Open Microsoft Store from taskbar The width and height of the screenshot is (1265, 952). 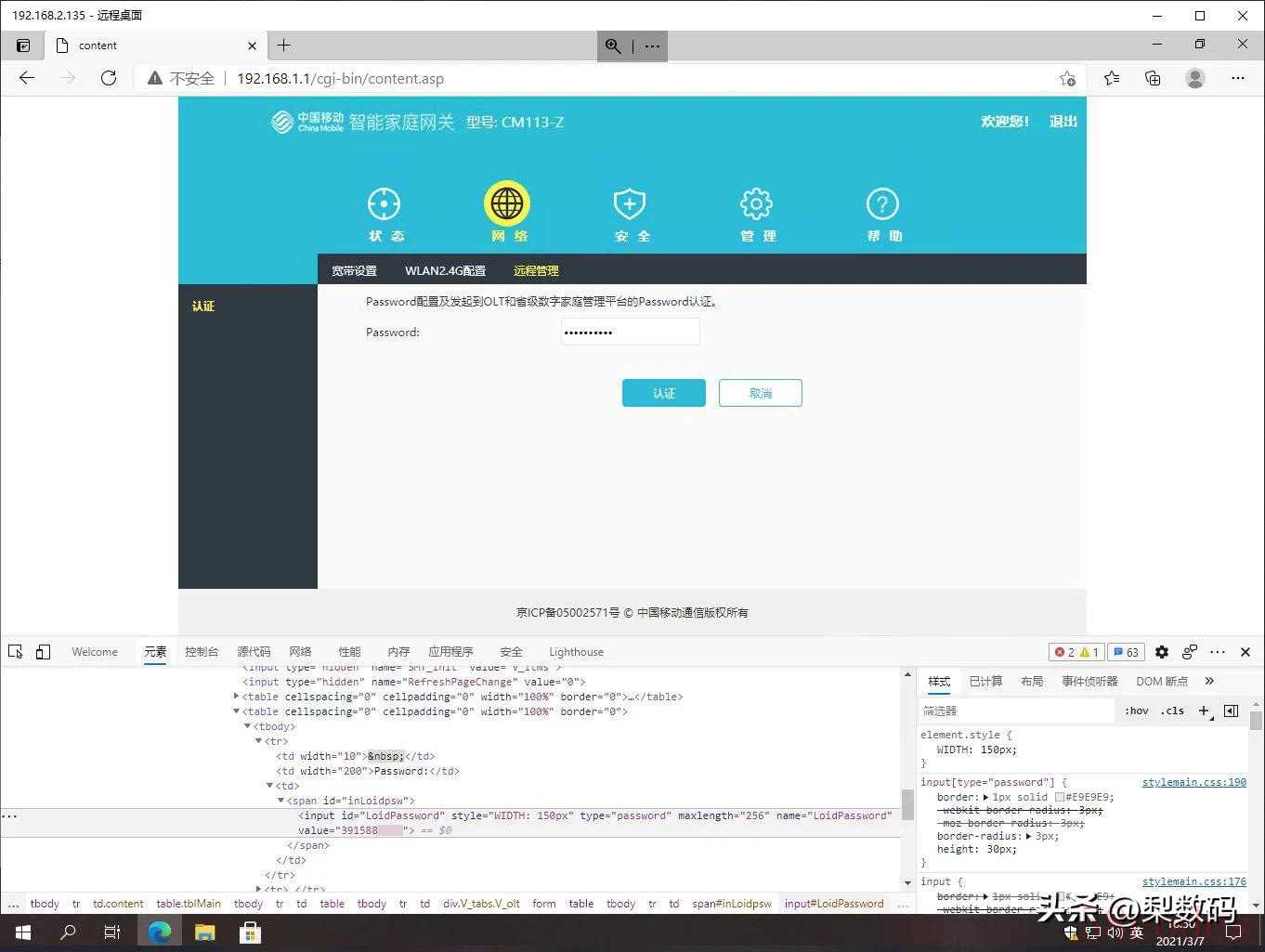point(250,932)
